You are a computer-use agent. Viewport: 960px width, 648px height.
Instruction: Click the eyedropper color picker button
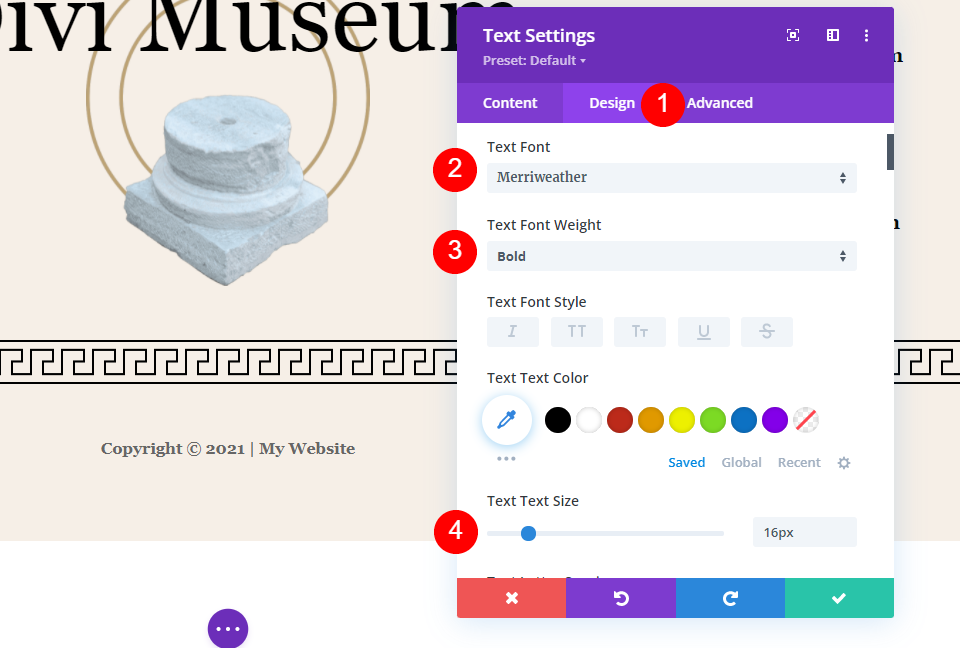[x=507, y=420]
